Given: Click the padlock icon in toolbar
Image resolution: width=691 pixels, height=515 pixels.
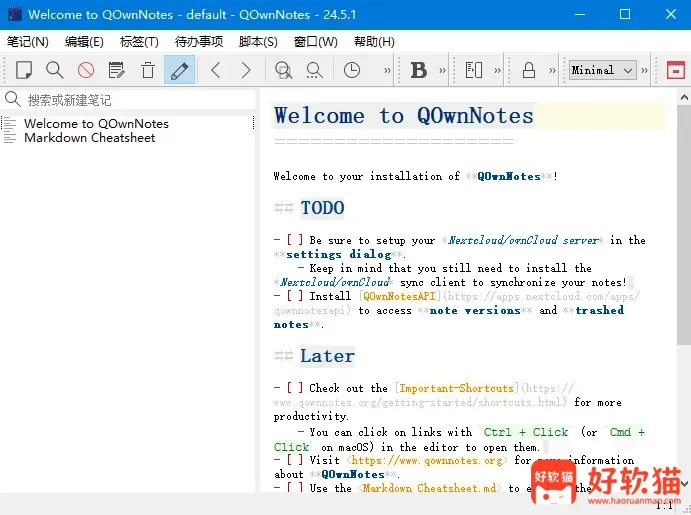Looking at the screenshot, I should 529,70.
